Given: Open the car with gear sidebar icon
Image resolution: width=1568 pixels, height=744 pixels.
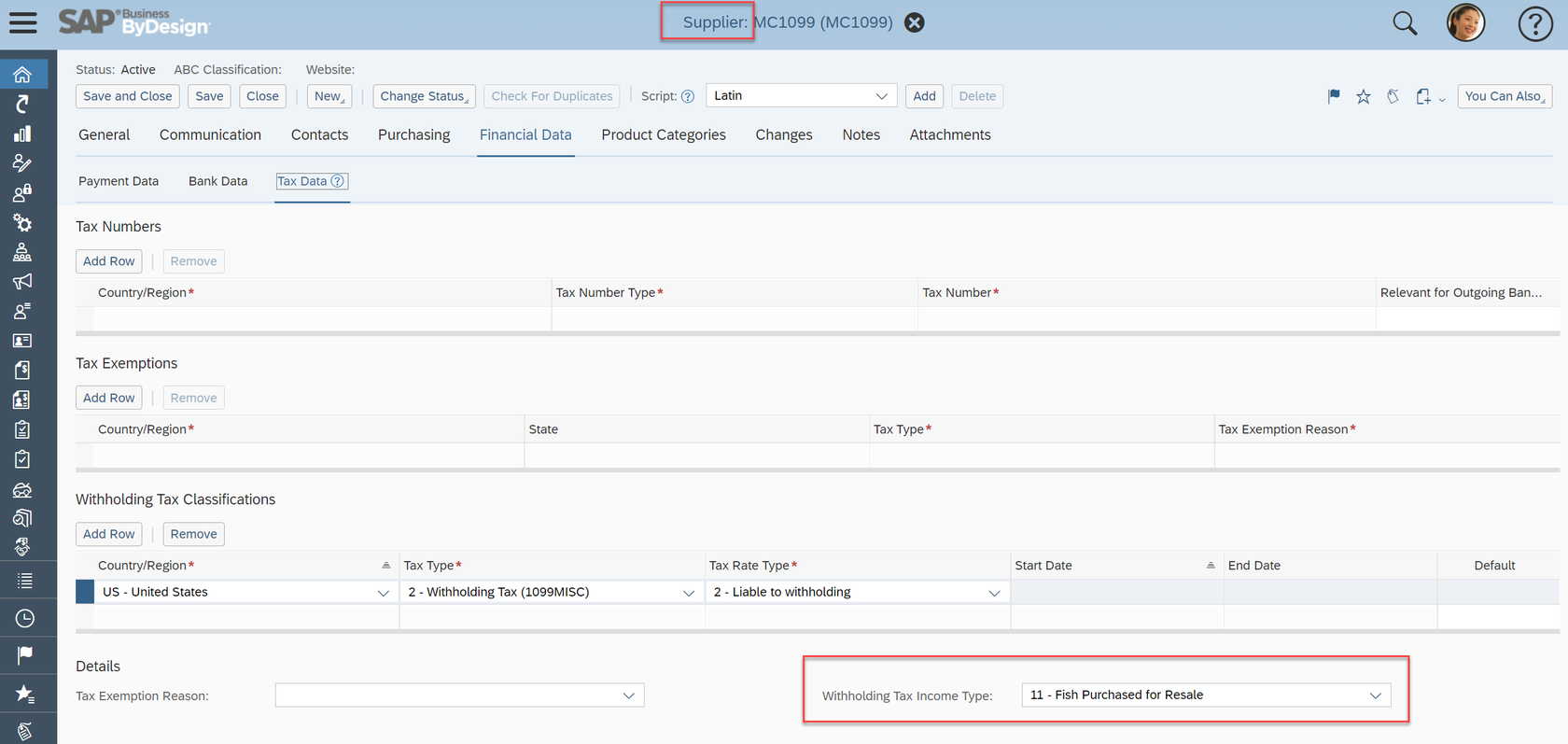Looking at the screenshot, I should click(x=22, y=489).
